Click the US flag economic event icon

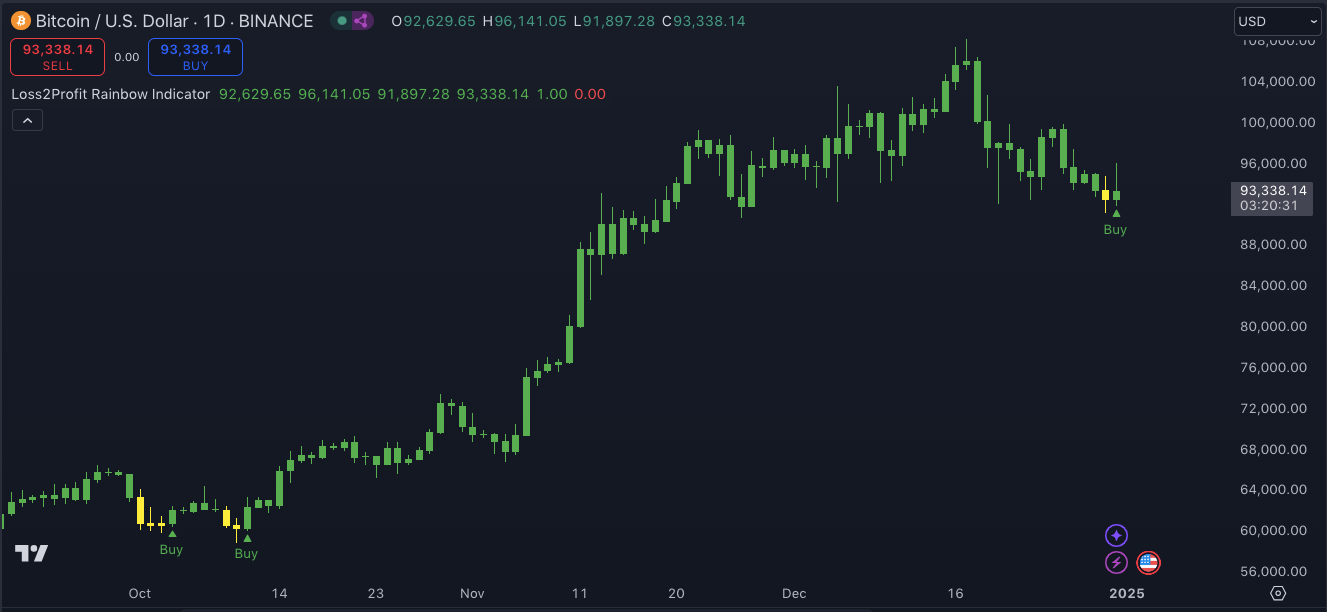(1148, 563)
